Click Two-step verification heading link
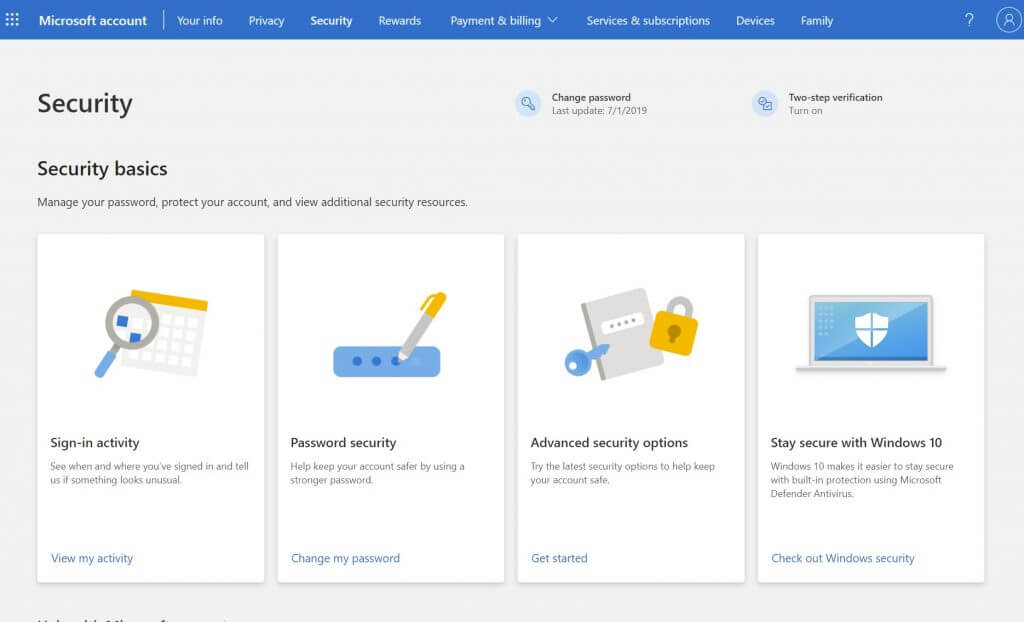Screen dimensions: 1024x622 (835, 97)
